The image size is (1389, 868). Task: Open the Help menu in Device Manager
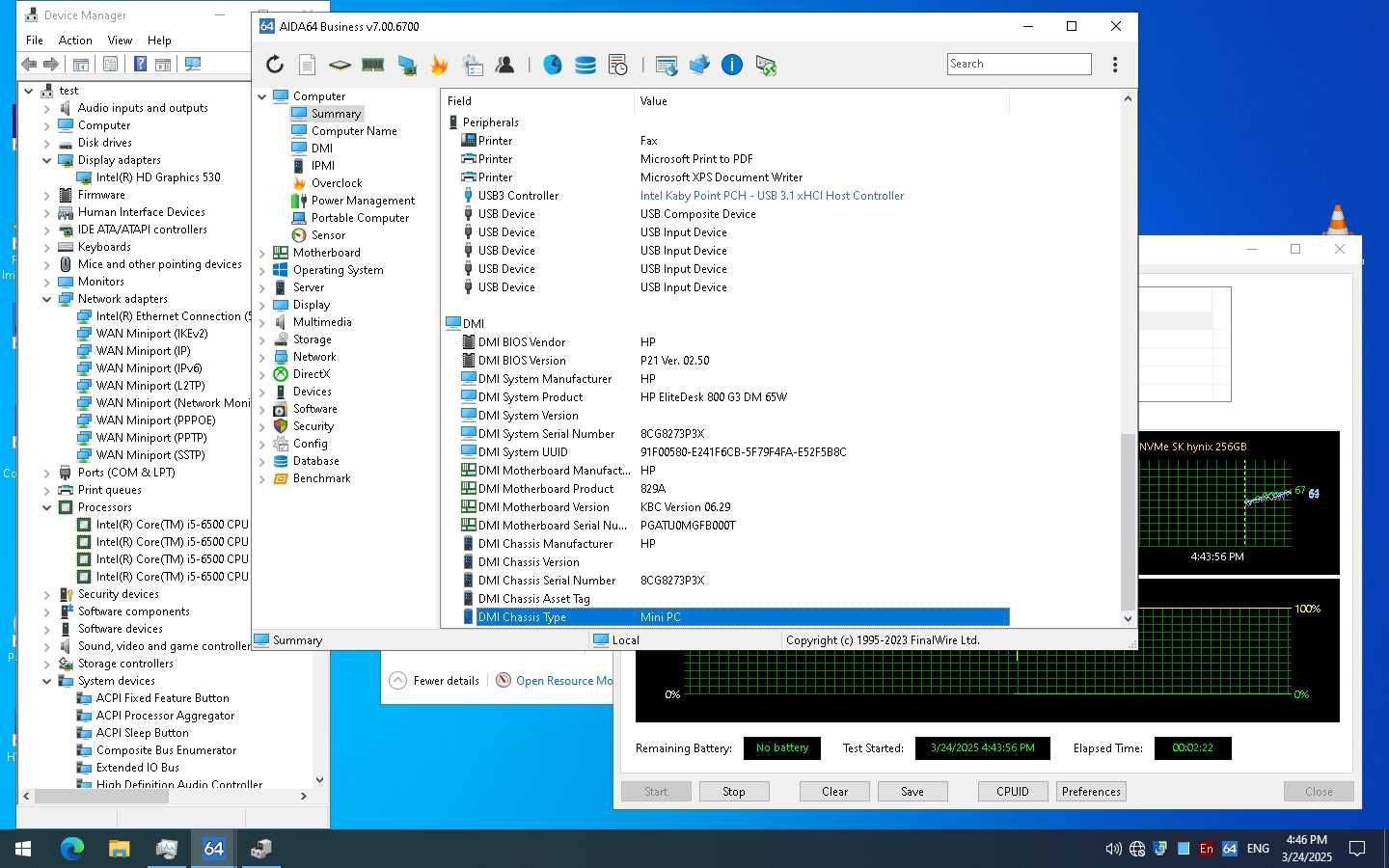[x=159, y=41]
